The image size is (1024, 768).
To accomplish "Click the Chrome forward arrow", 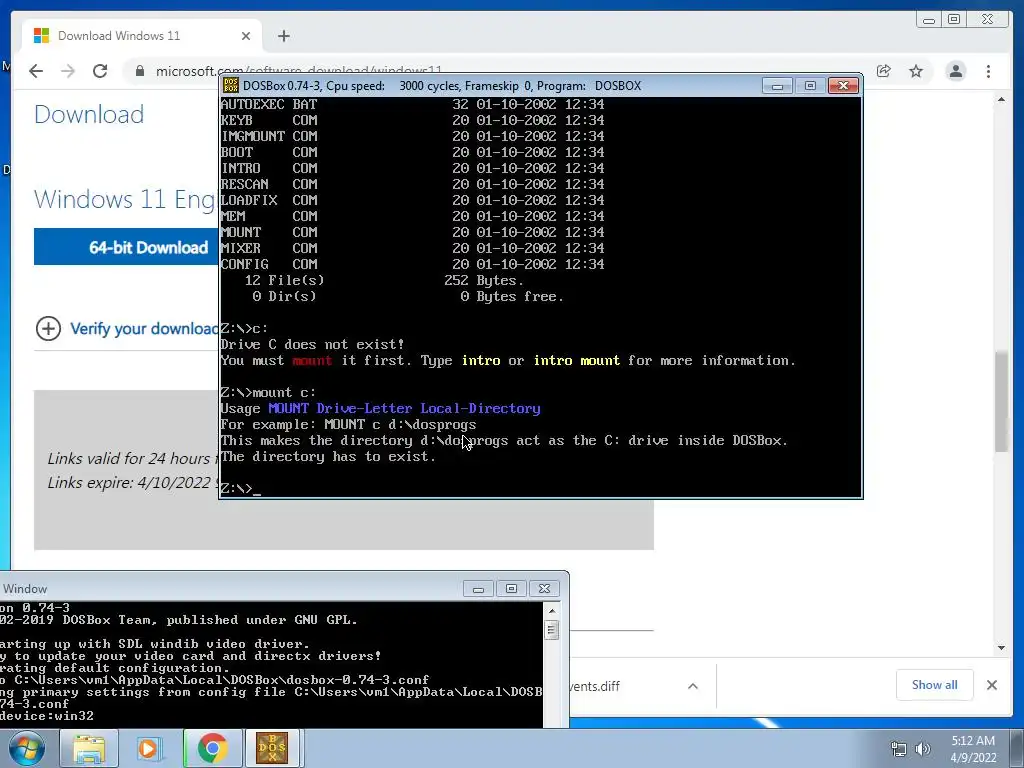I will coord(68,71).
